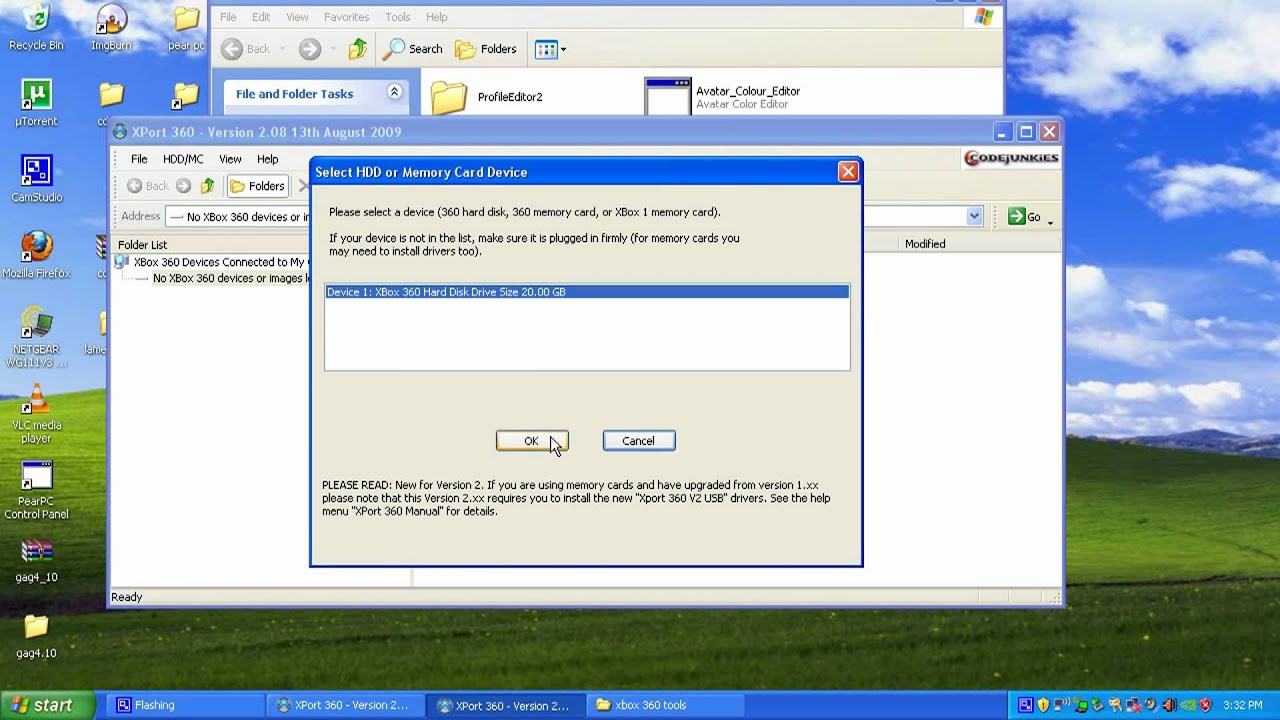The height and width of the screenshot is (720, 1280).
Task: Click the Modified column header
Action: click(x=925, y=244)
